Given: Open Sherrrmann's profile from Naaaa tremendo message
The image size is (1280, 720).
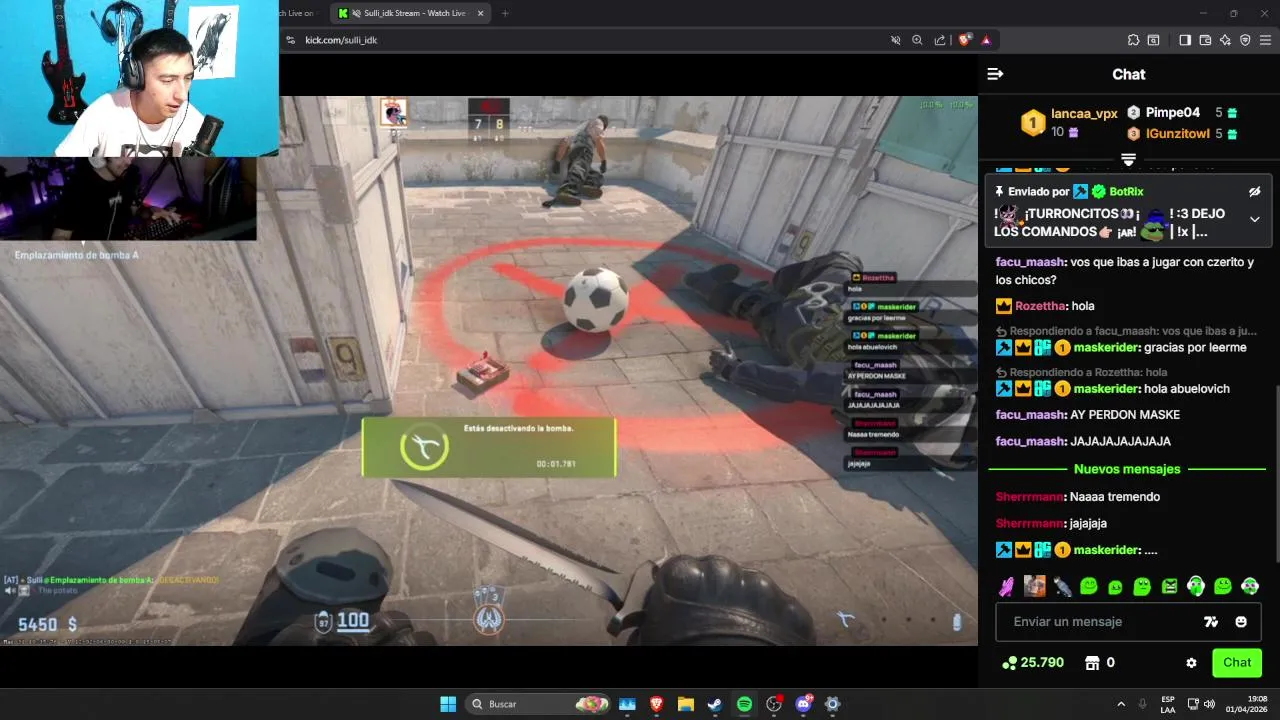Looking at the screenshot, I should pyautogui.click(x=1029, y=497).
